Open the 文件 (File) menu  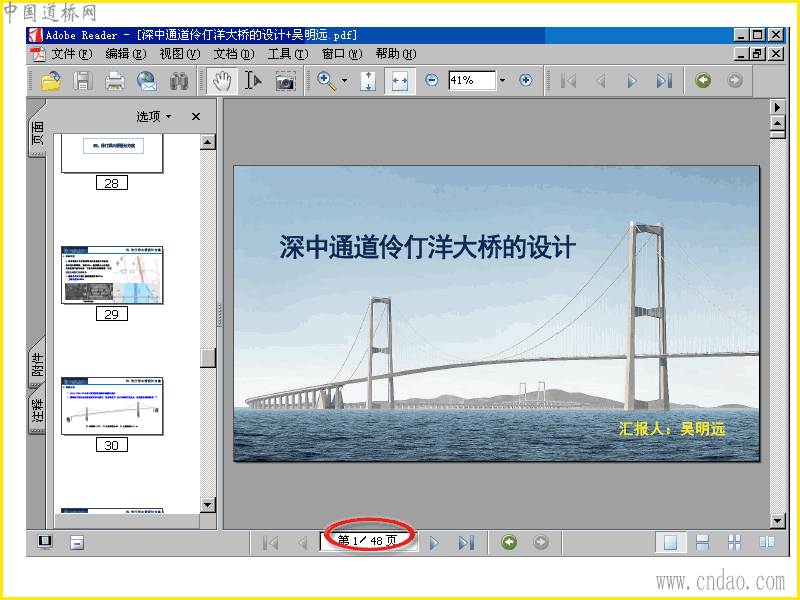(x=72, y=54)
